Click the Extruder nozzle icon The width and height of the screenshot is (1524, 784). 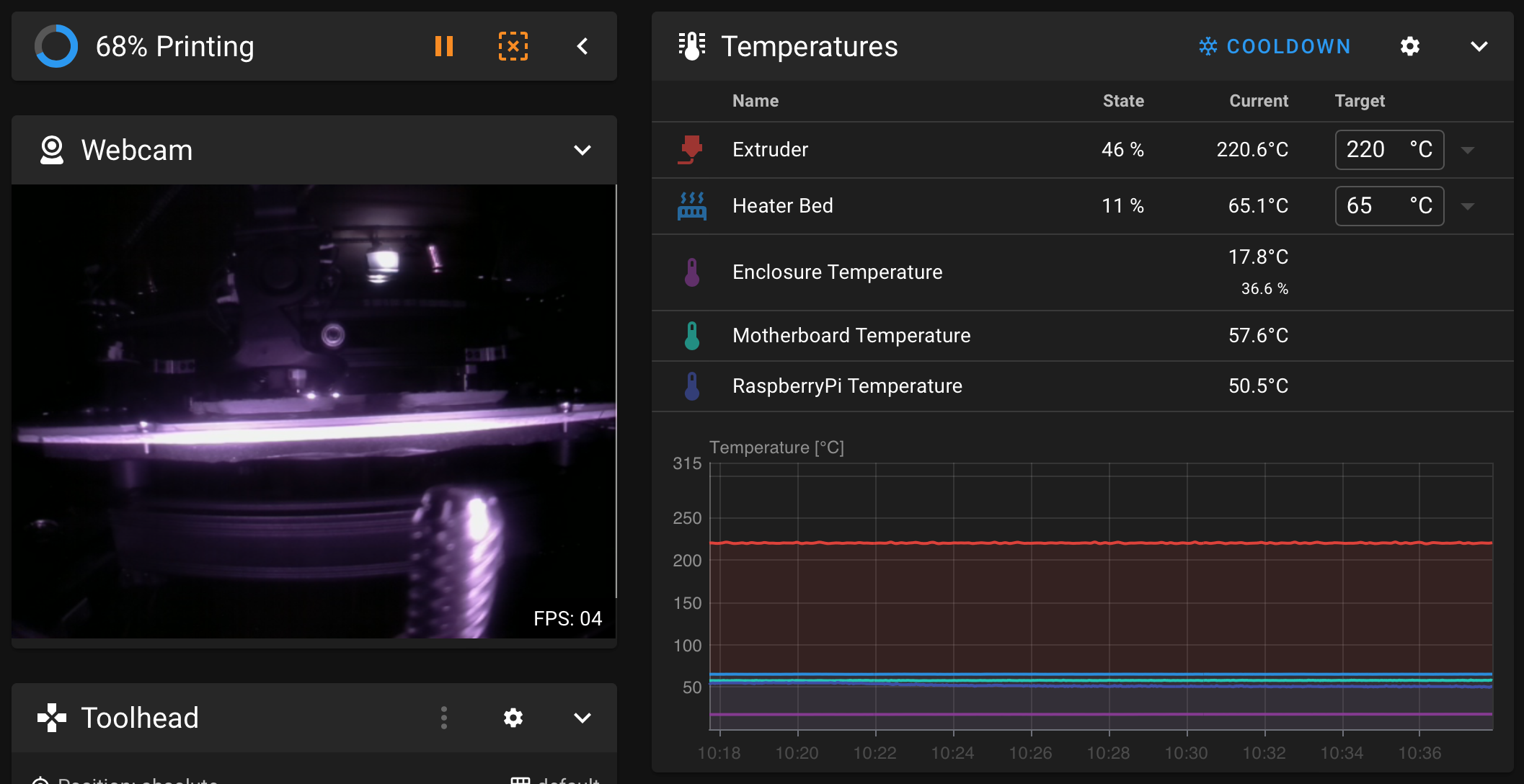(691, 150)
